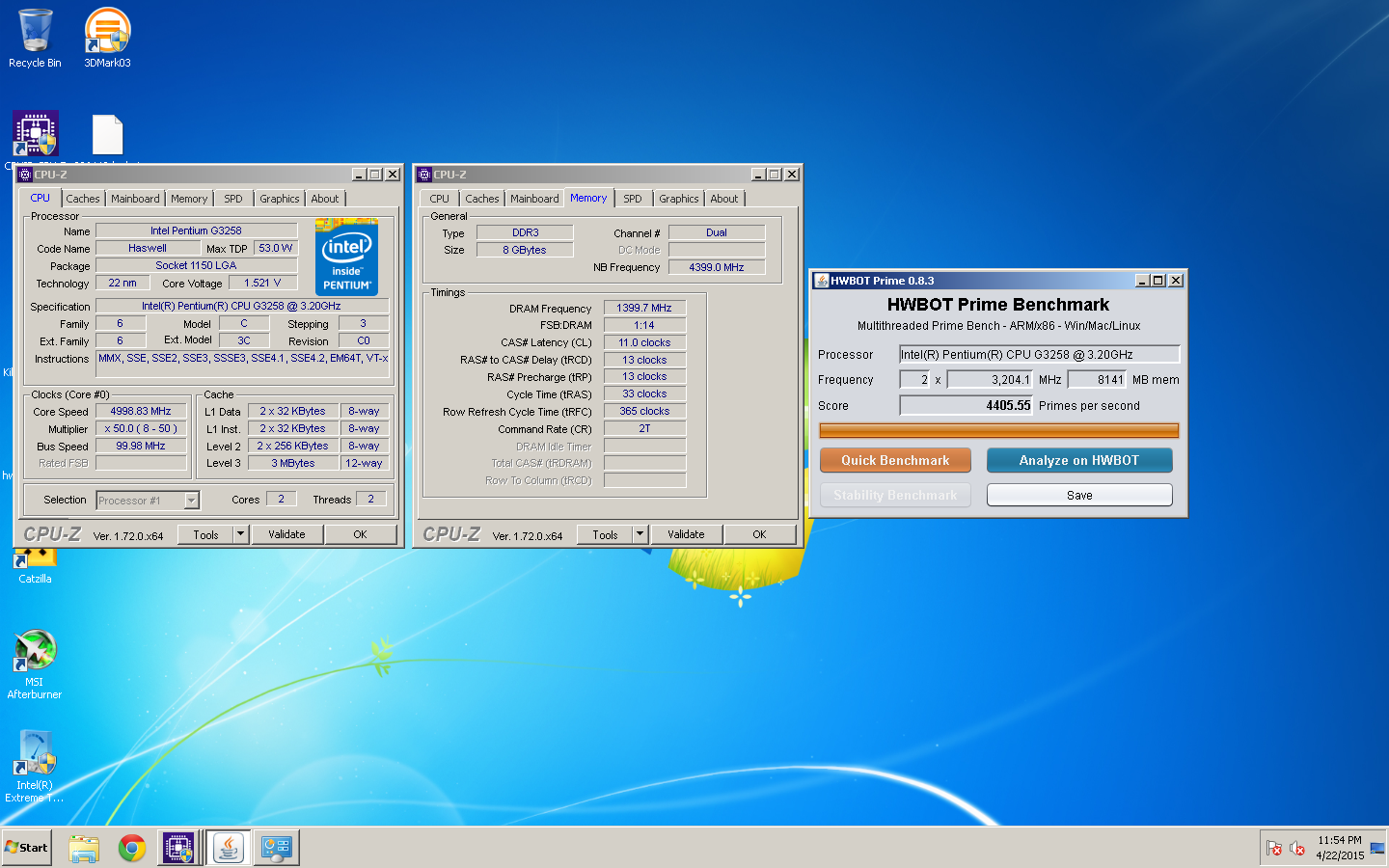Click the muted volume tray icon
1389x868 pixels.
pos(1297,848)
